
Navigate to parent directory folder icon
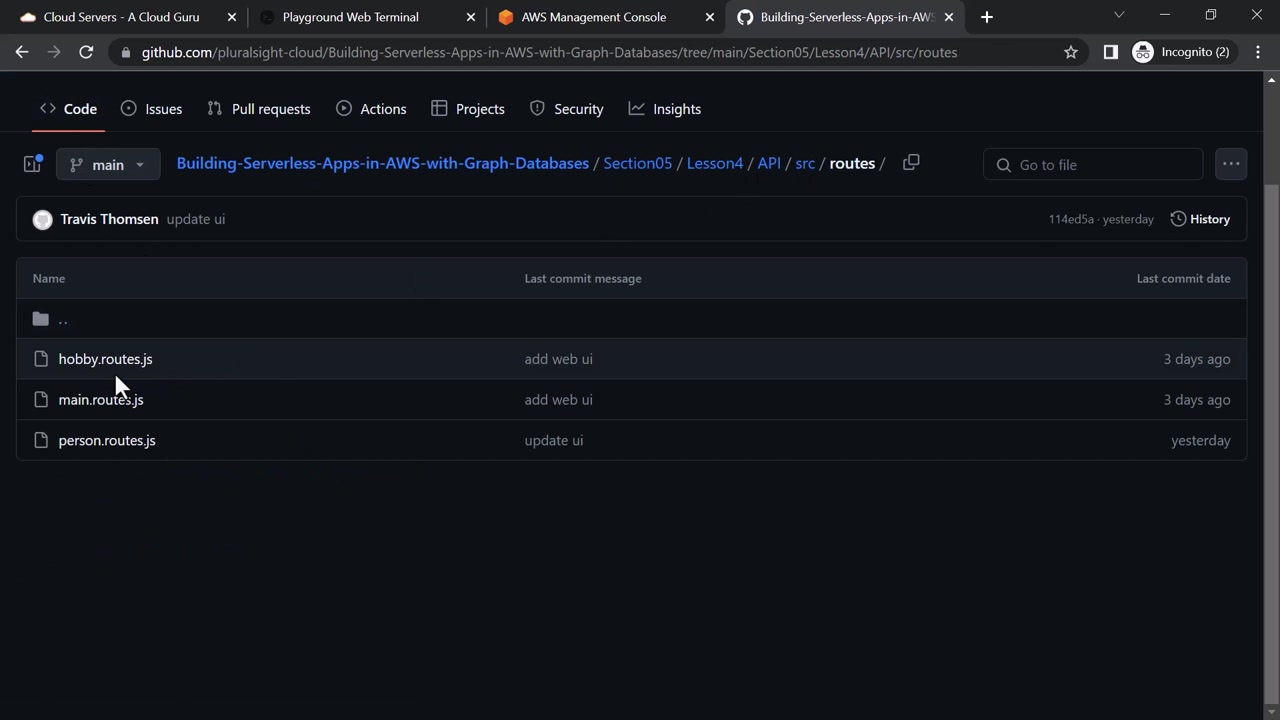(41, 319)
